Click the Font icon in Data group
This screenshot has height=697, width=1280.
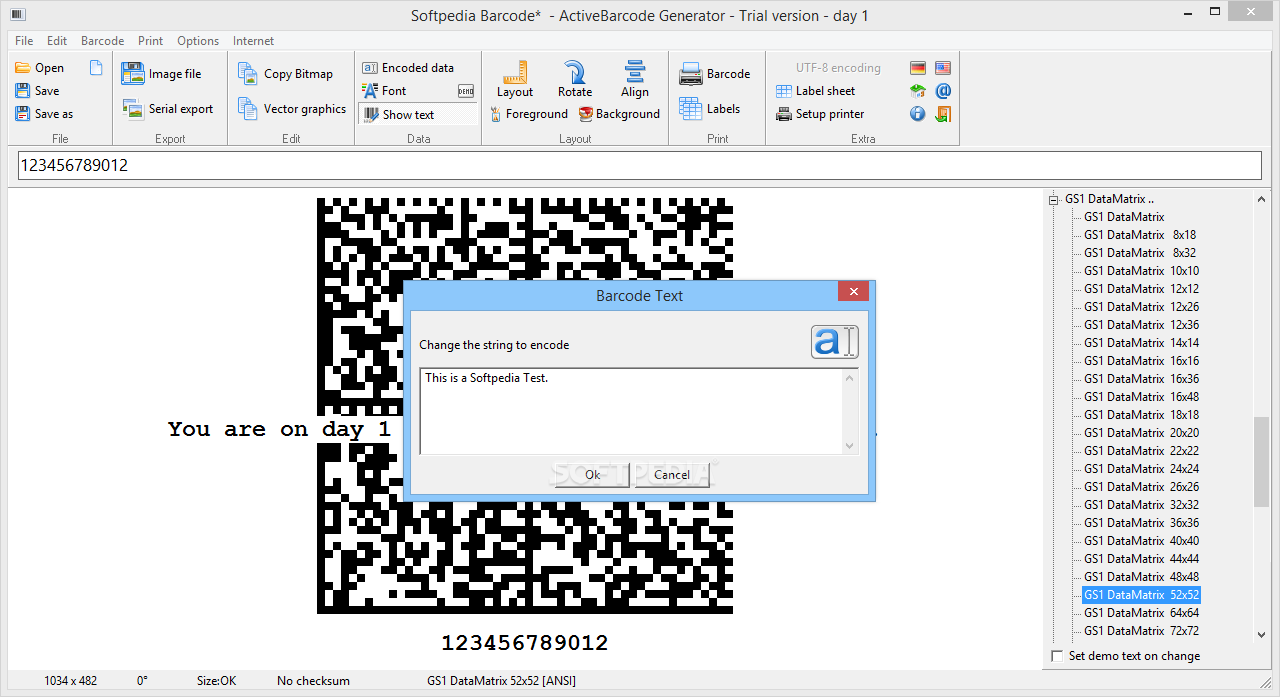[x=370, y=91]
